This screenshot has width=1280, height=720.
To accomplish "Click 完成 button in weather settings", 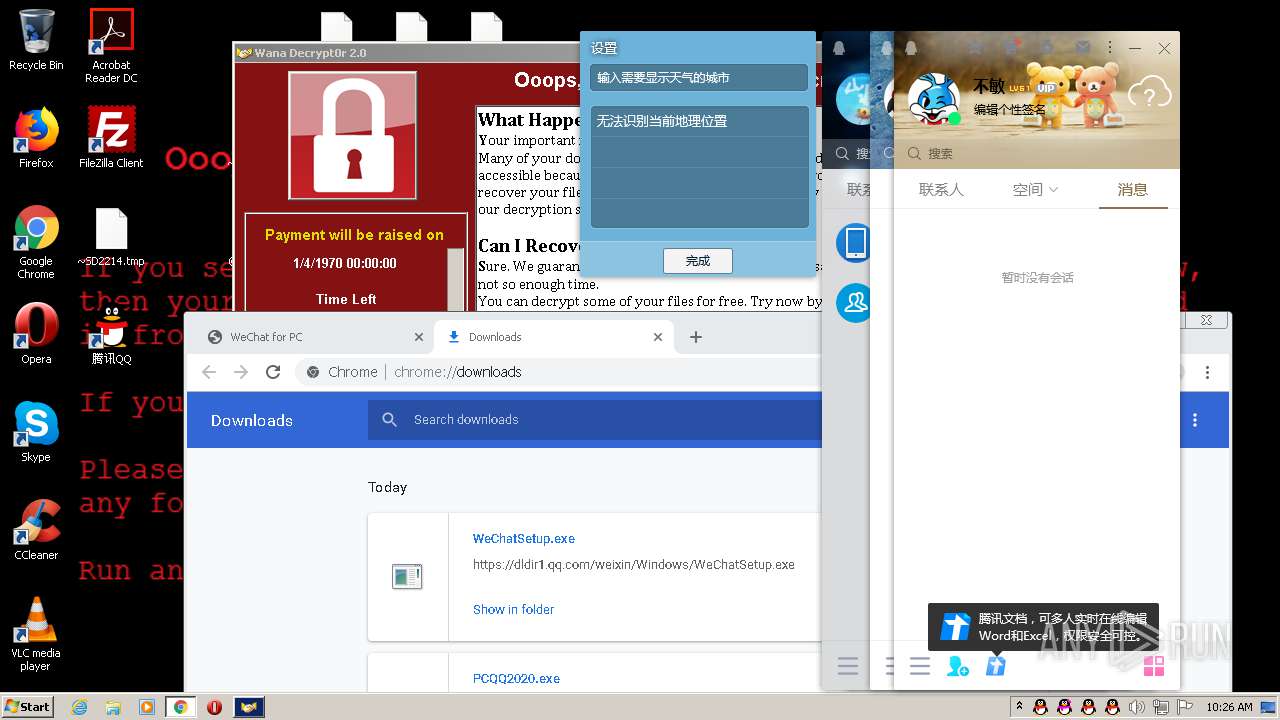I will pyautogui.click(x=698, y=261).
